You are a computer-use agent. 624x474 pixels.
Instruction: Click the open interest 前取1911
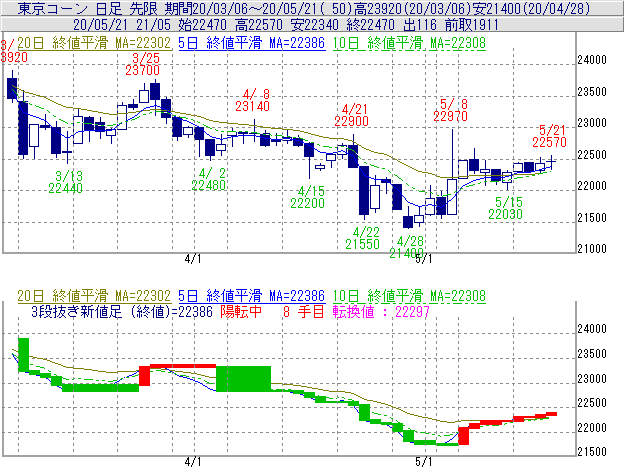point(472,25)
